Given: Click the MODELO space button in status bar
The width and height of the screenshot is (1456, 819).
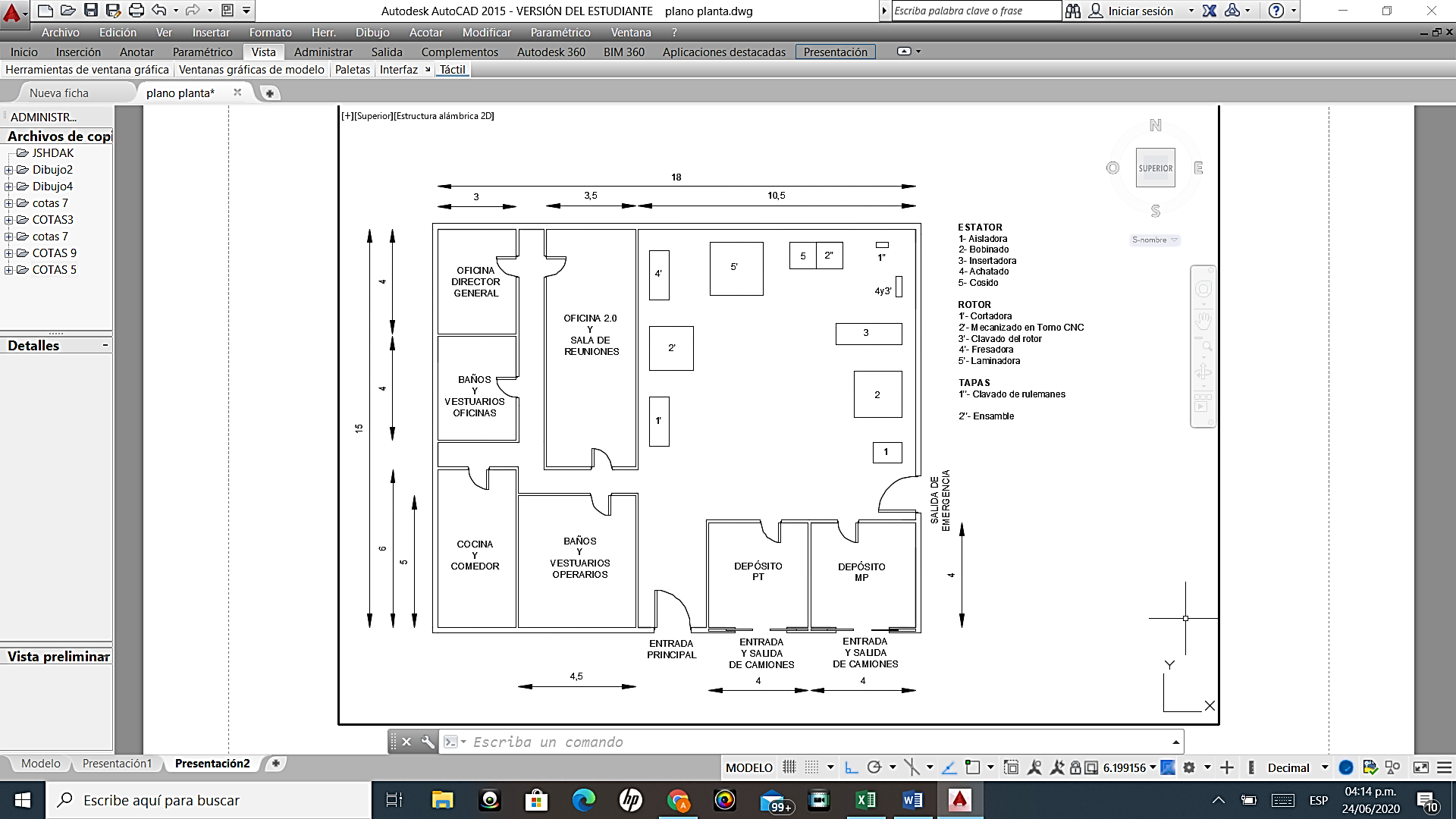Looking at the screenshot, I should pos(749,767).
